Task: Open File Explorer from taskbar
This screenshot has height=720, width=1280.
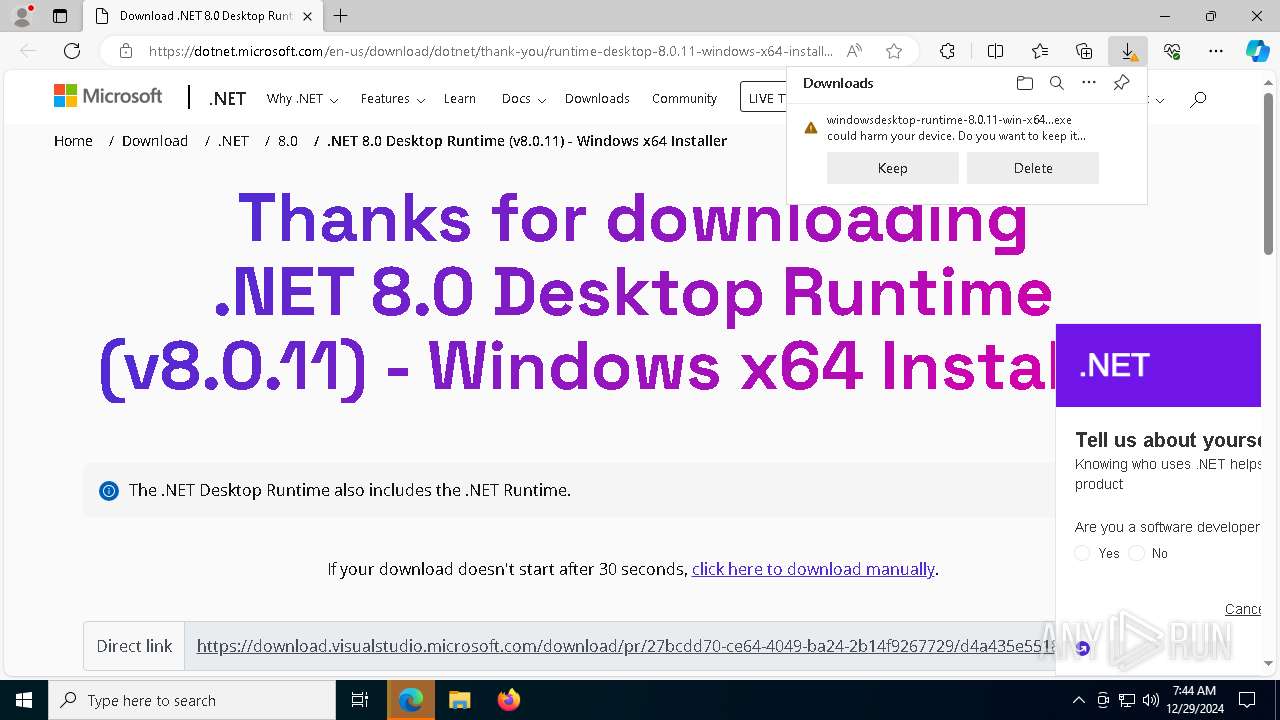Action: pos(459,700)
